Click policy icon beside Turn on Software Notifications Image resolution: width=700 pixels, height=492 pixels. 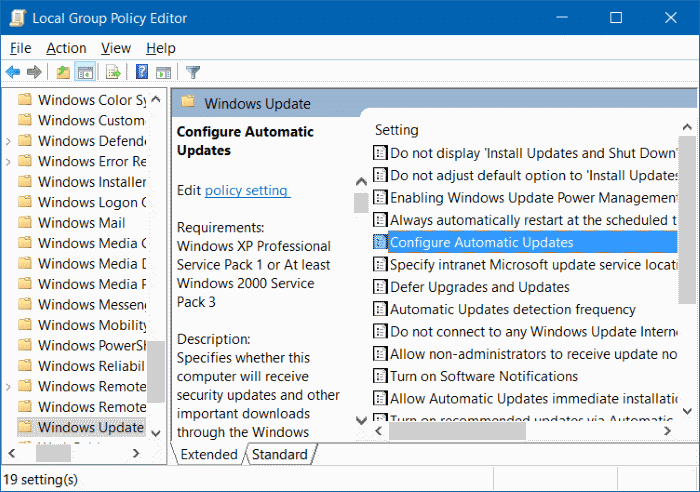pyautogui.click(x=380, y=376)
